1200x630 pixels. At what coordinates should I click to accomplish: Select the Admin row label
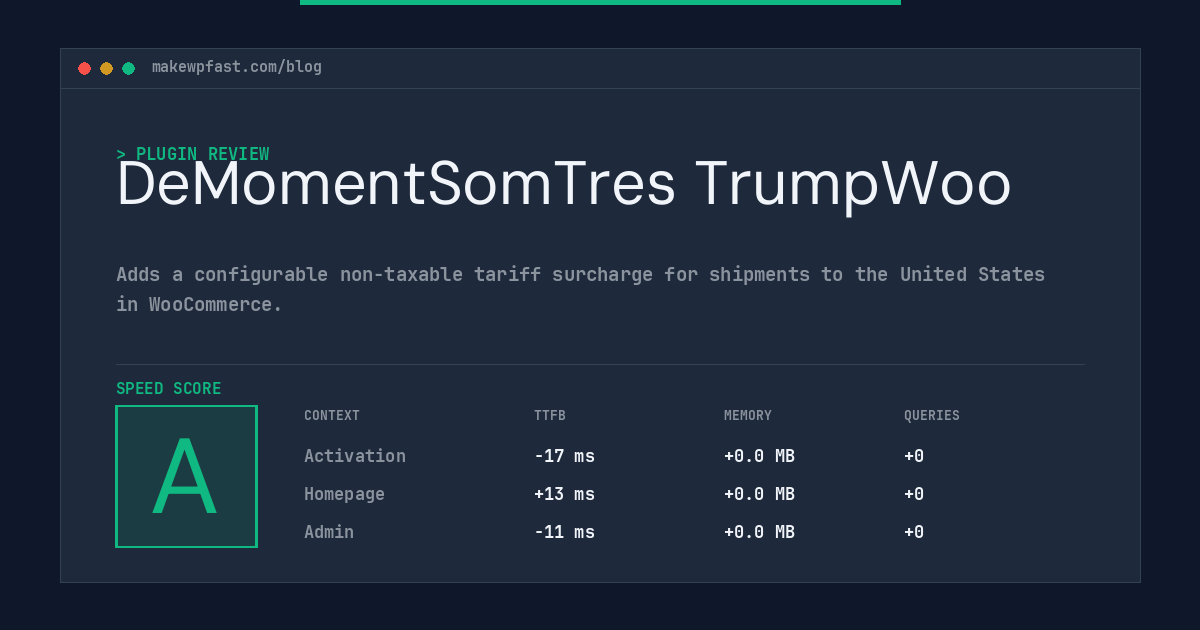[329, 532]
